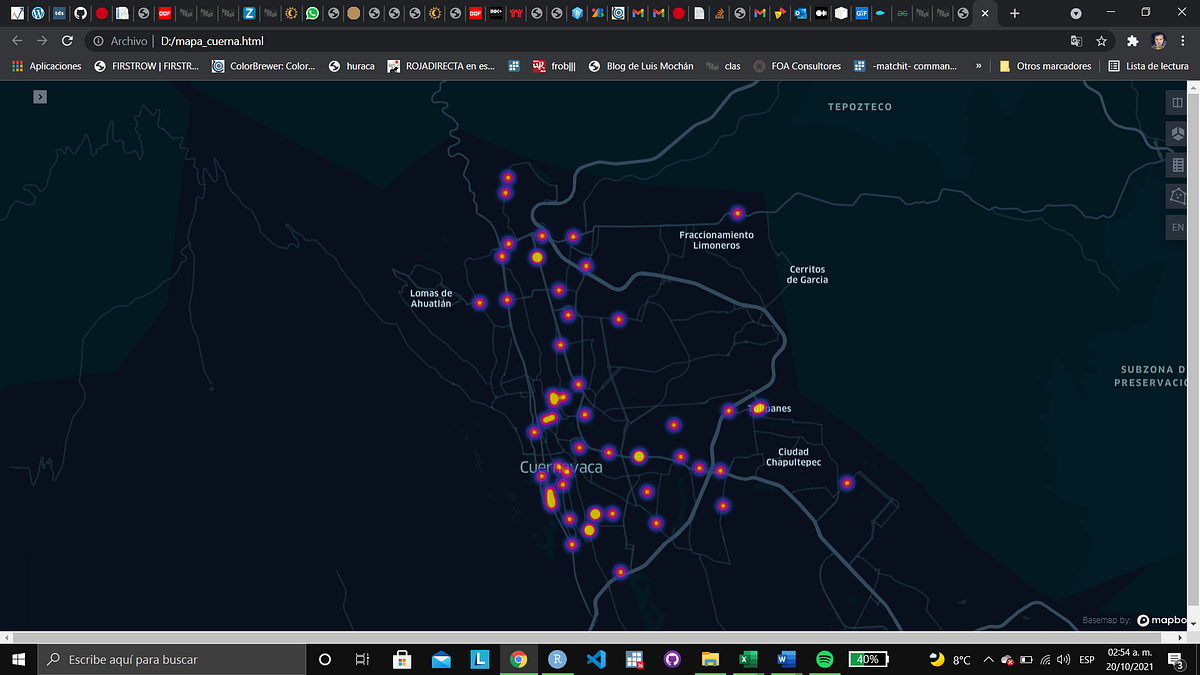
Task: Open the Chrome profile avatar
Action: [1159, 41]
